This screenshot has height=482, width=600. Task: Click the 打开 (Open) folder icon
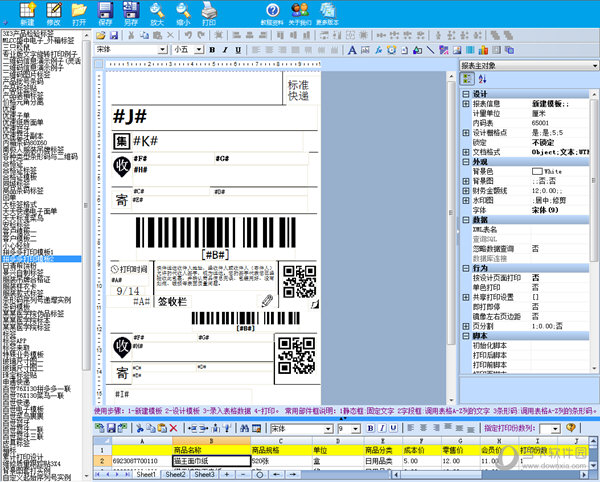pyautogui.click(x=79, y=12)
